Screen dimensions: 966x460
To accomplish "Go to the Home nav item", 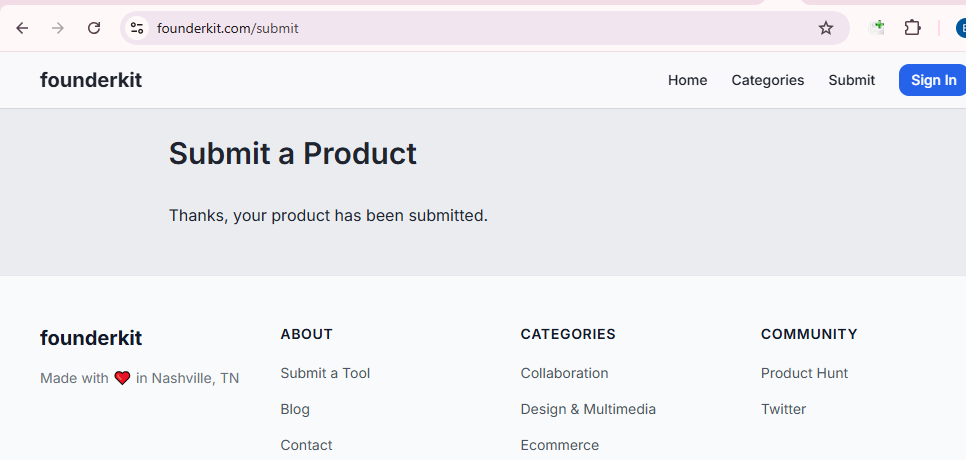I will (x=687, y=80).
